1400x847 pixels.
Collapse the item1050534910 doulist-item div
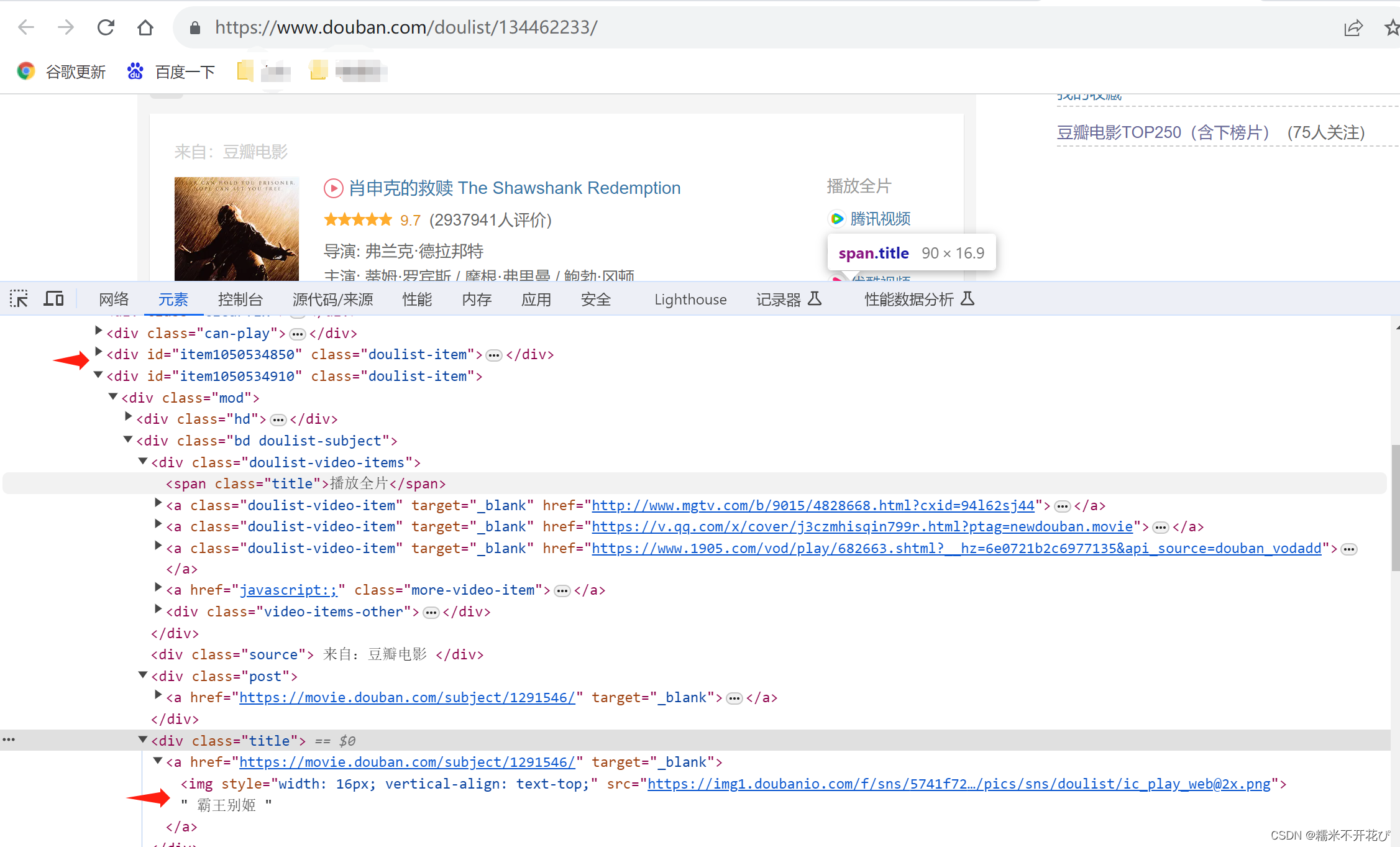(98, 375)
